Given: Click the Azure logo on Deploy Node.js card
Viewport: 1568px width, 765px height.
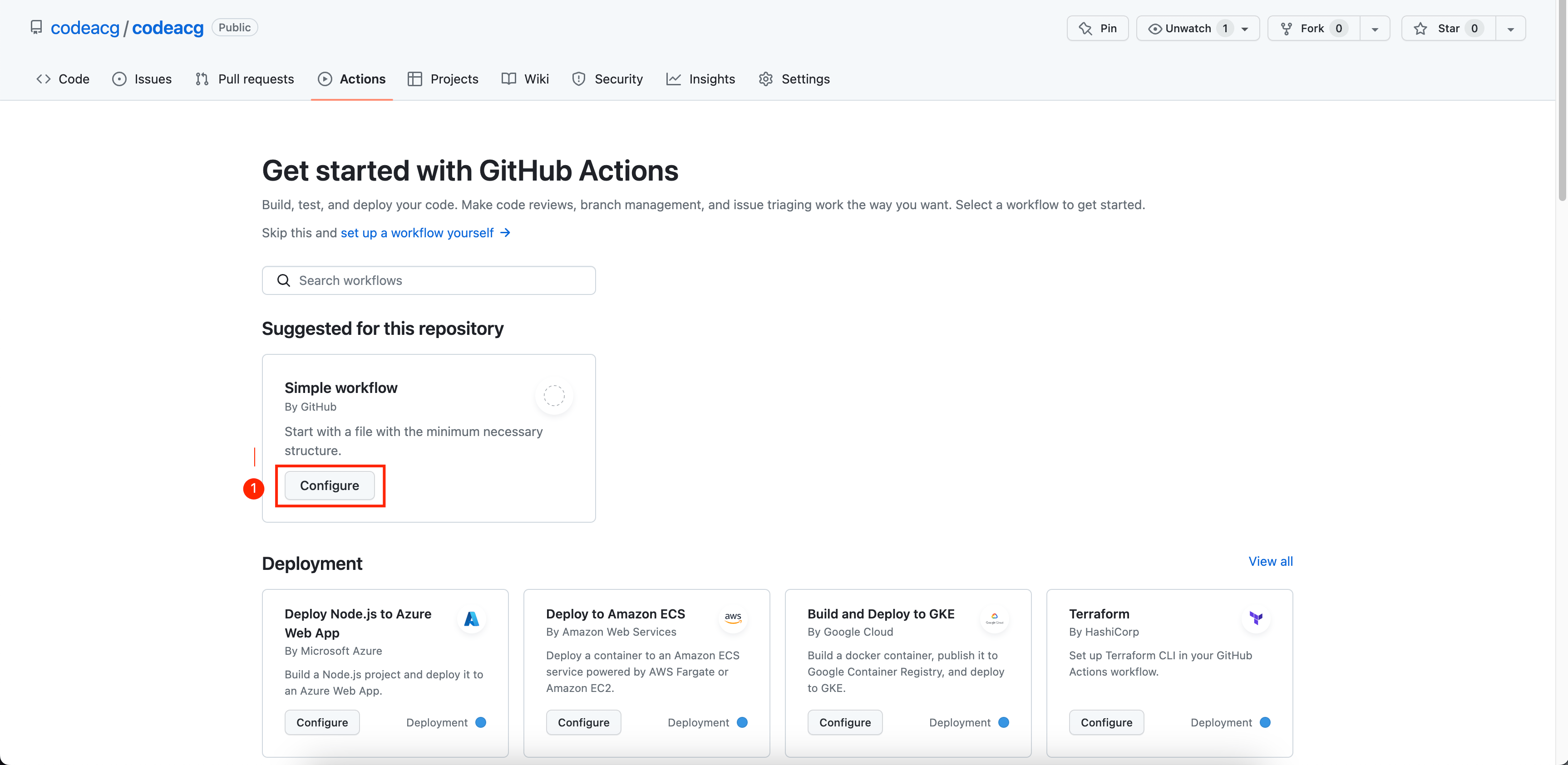Looking at the screenshot, I should click(472, 619).
